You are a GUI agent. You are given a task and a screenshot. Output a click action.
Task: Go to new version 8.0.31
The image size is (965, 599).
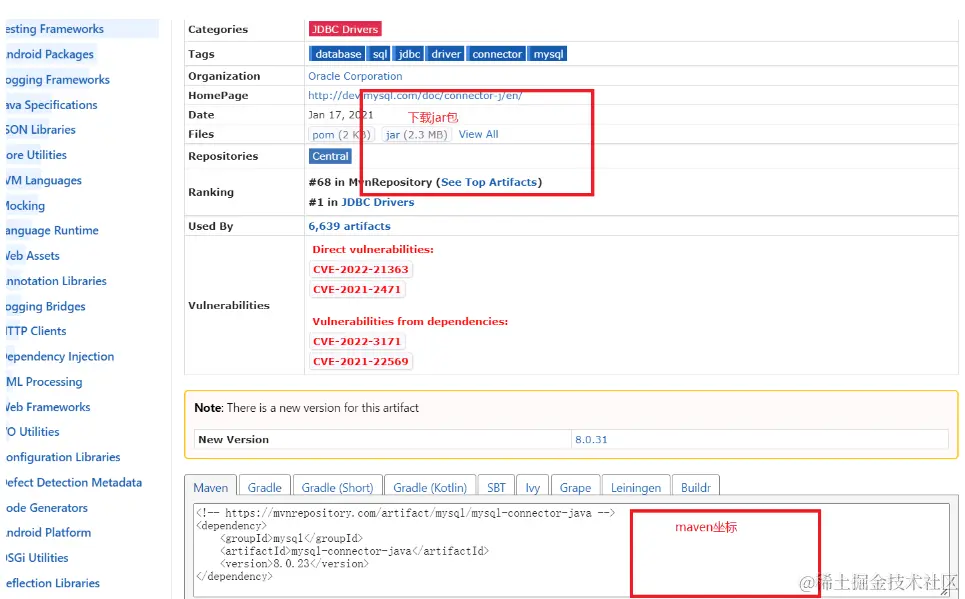(591, 440)
